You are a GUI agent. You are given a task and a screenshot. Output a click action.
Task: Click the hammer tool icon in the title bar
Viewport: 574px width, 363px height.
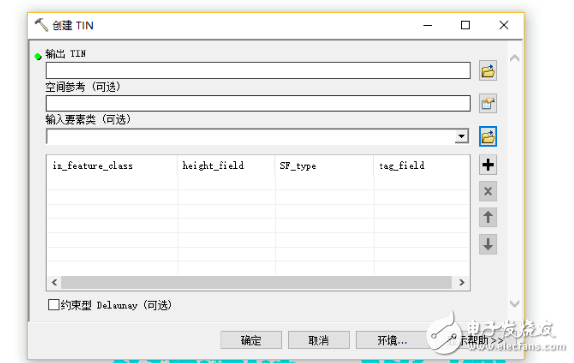(x=41, y=25)
